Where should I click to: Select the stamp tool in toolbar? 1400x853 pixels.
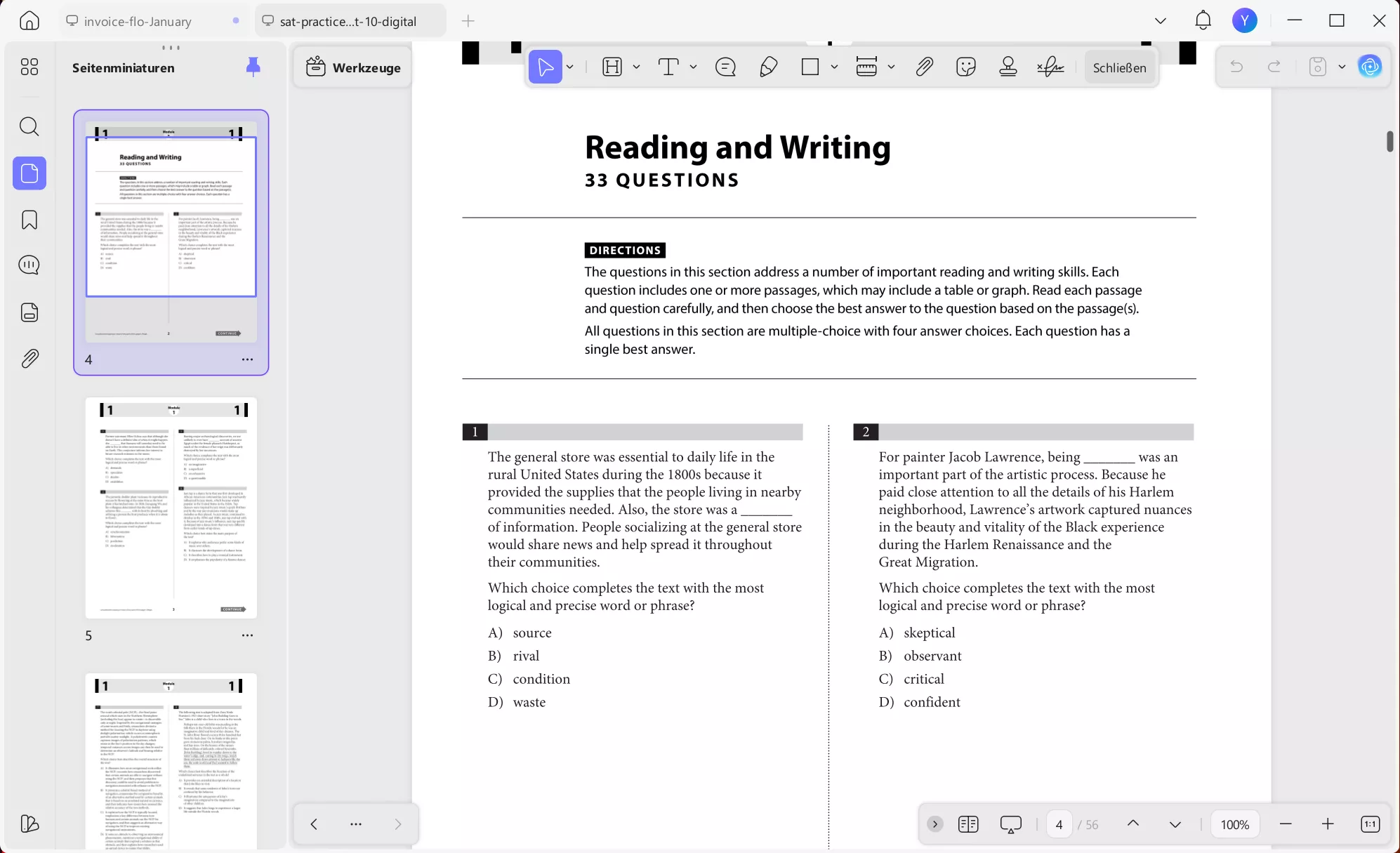[x=1008, y=67]
